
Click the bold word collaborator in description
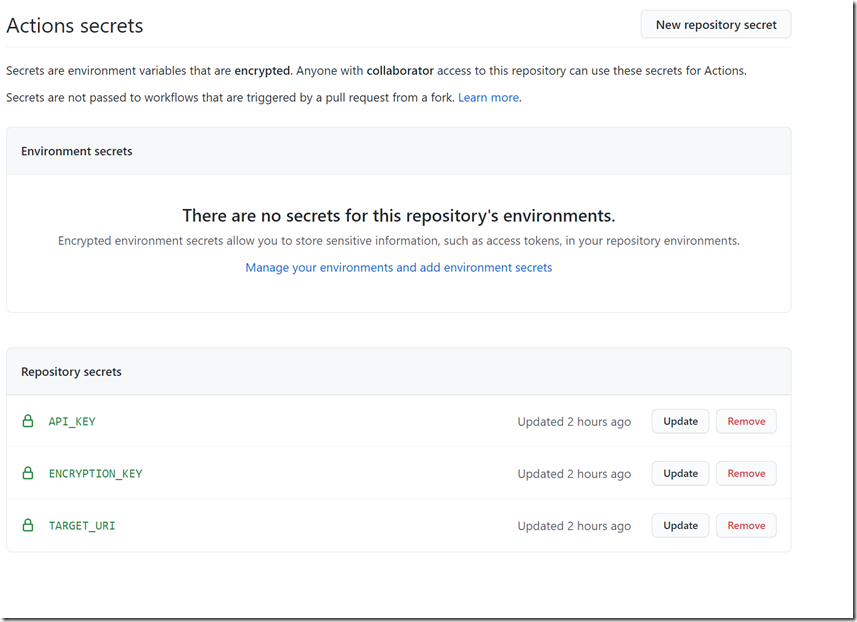click(400, 71)
